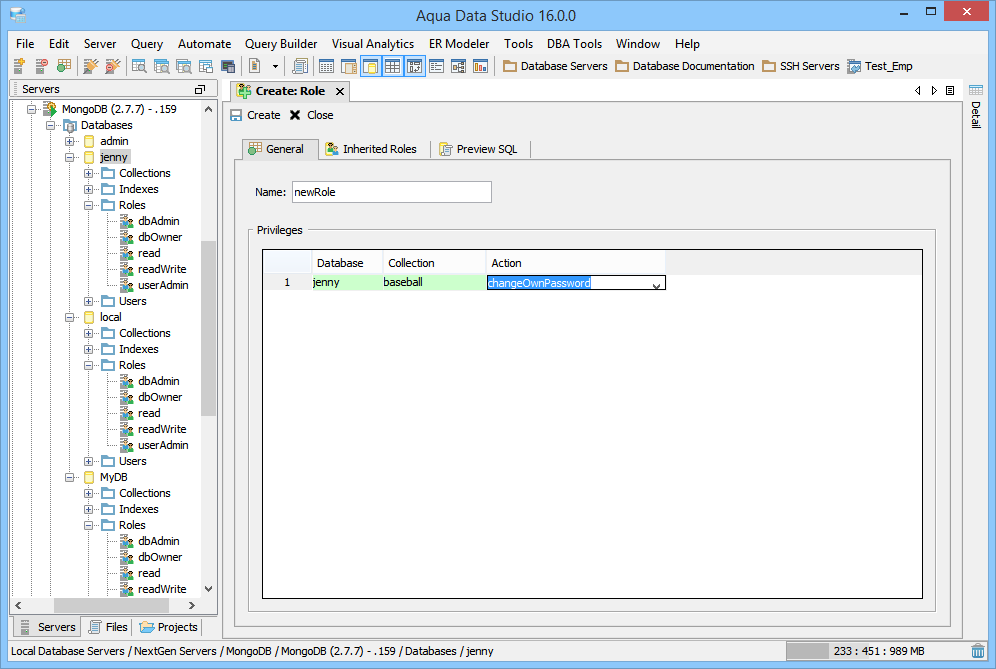The height and width of the screenshot is (669, 996).
Task: Click the table with side panel toolbar icon
Action: point(348,65)
